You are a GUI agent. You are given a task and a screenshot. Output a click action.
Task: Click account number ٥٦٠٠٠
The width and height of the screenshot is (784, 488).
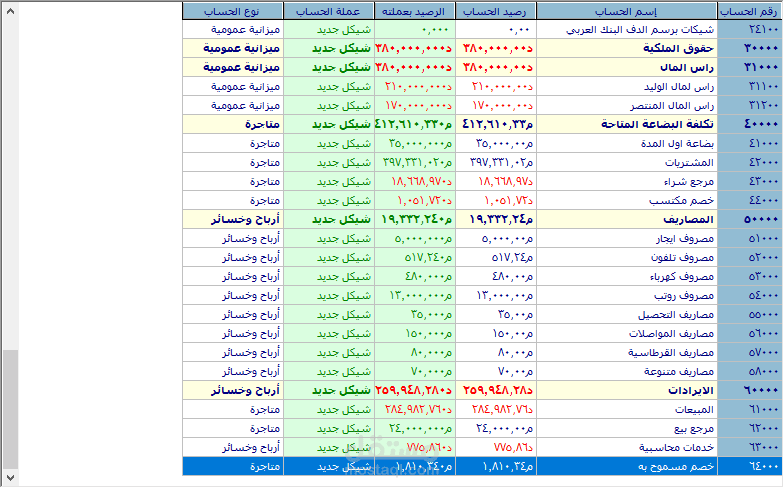750,334
